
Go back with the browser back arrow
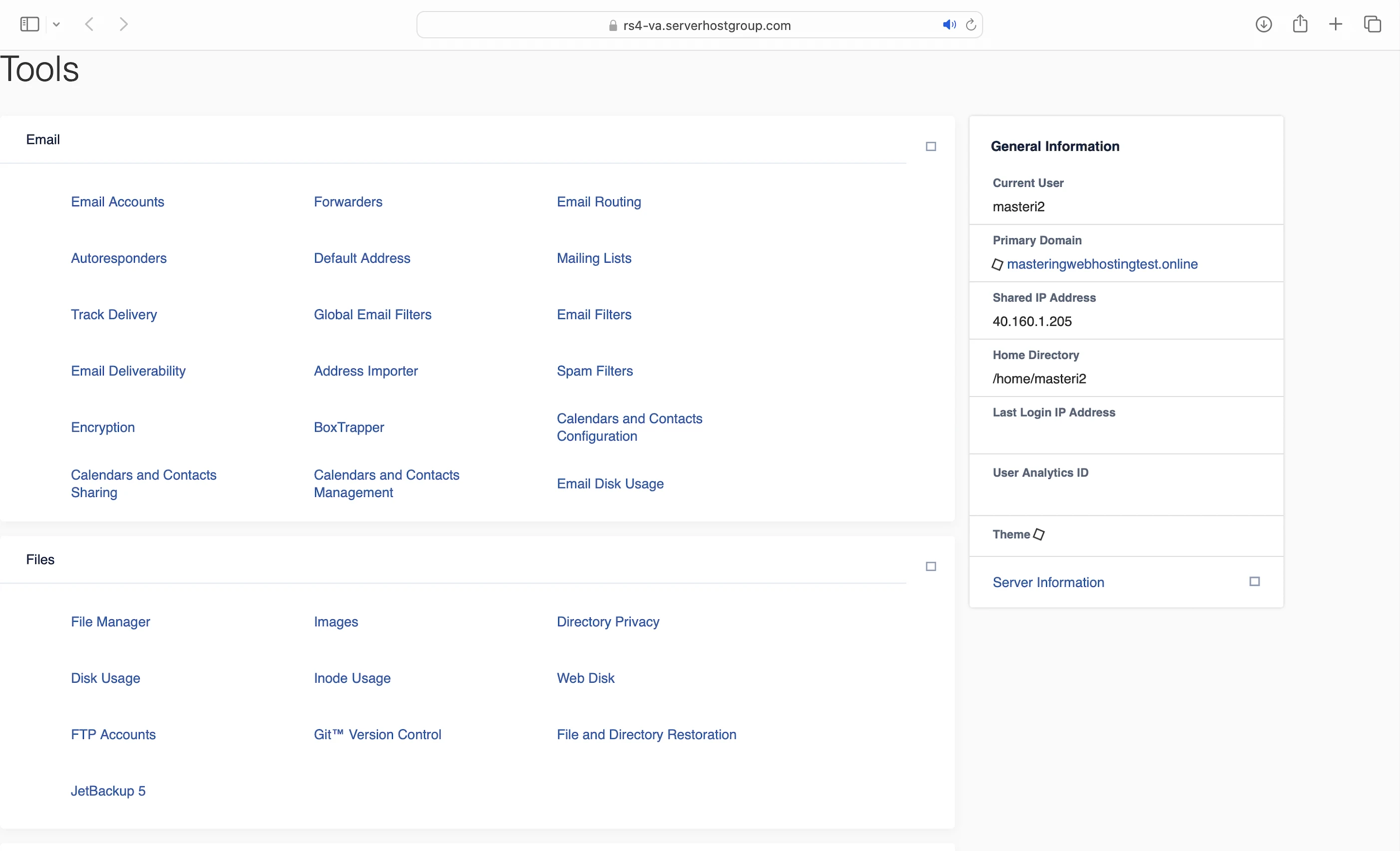(89, 24)
